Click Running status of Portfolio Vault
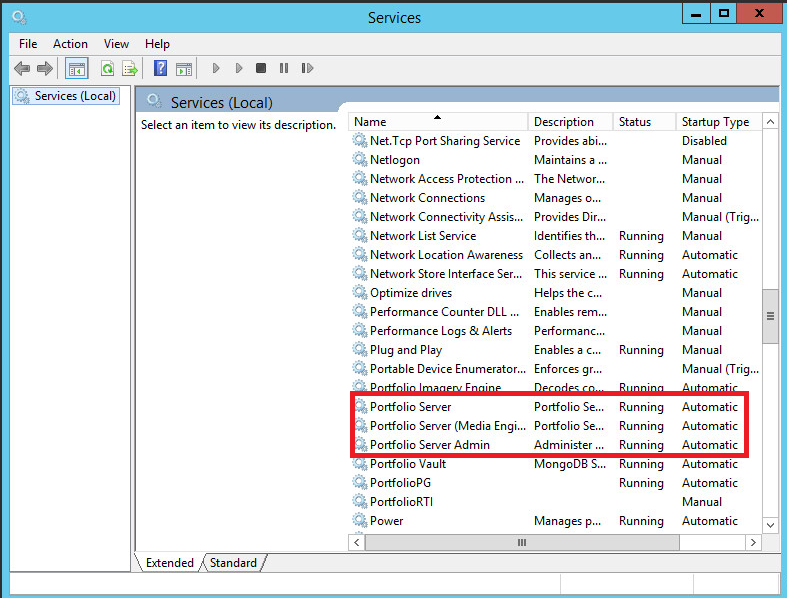The image size is (787, 598). click(641, 463)
